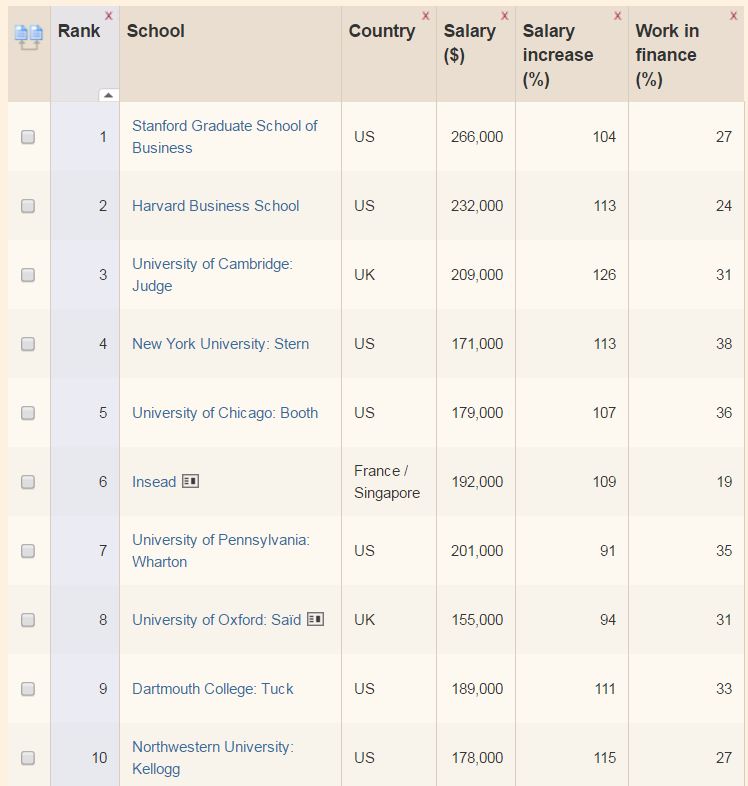Open the Insead school link
Viewport: 748px width, 786px height.
[x=154, y=482]
